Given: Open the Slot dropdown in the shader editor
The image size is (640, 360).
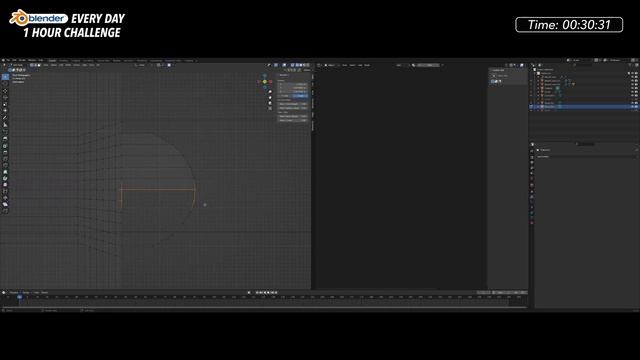Looking at the screenshot, I should point(400,65).
